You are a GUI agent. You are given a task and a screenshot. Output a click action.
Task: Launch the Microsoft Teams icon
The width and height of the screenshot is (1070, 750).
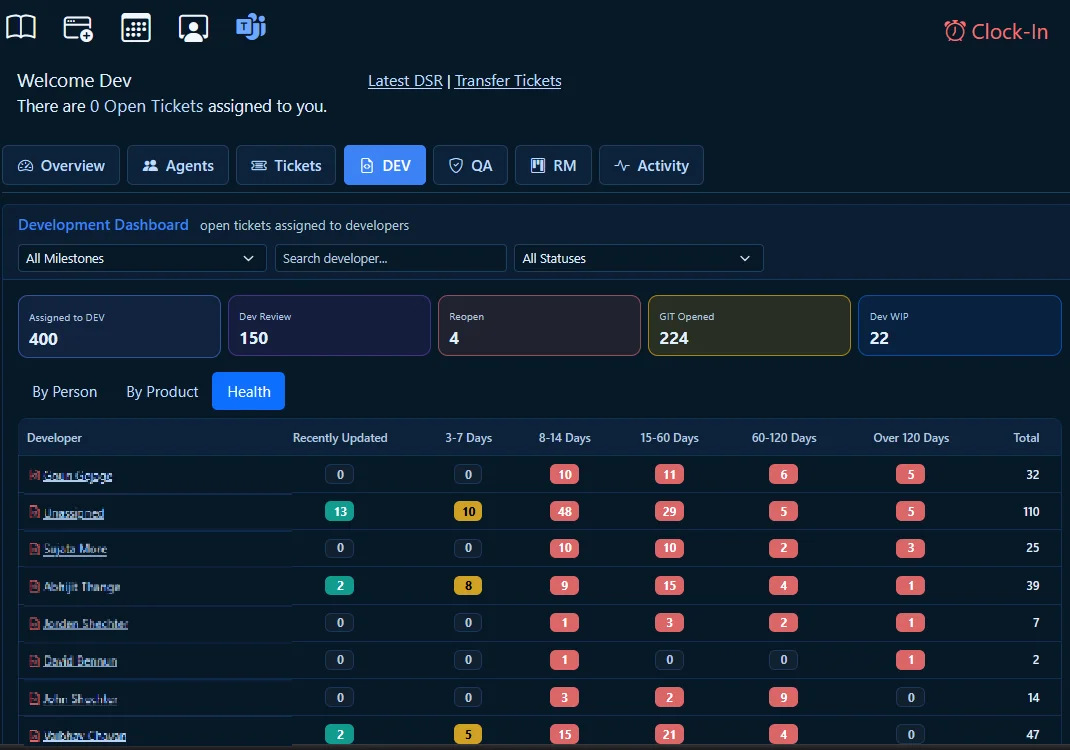(250, 27)
